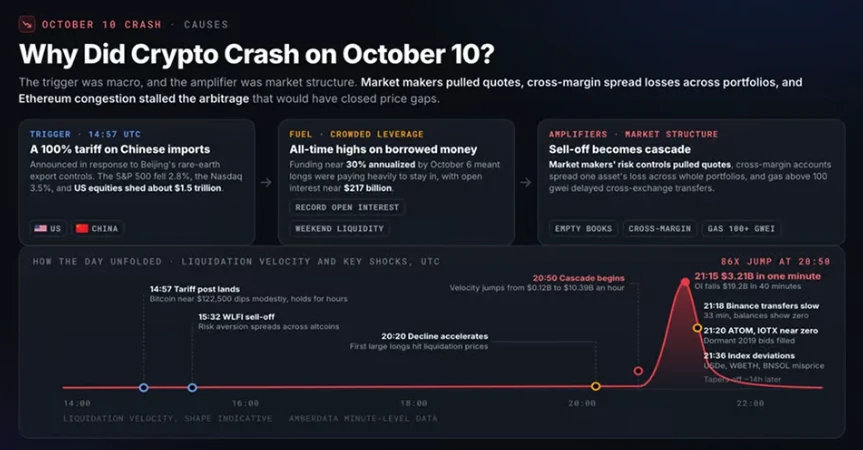
Task: Click the US flag icon
Action: (41, 228)
